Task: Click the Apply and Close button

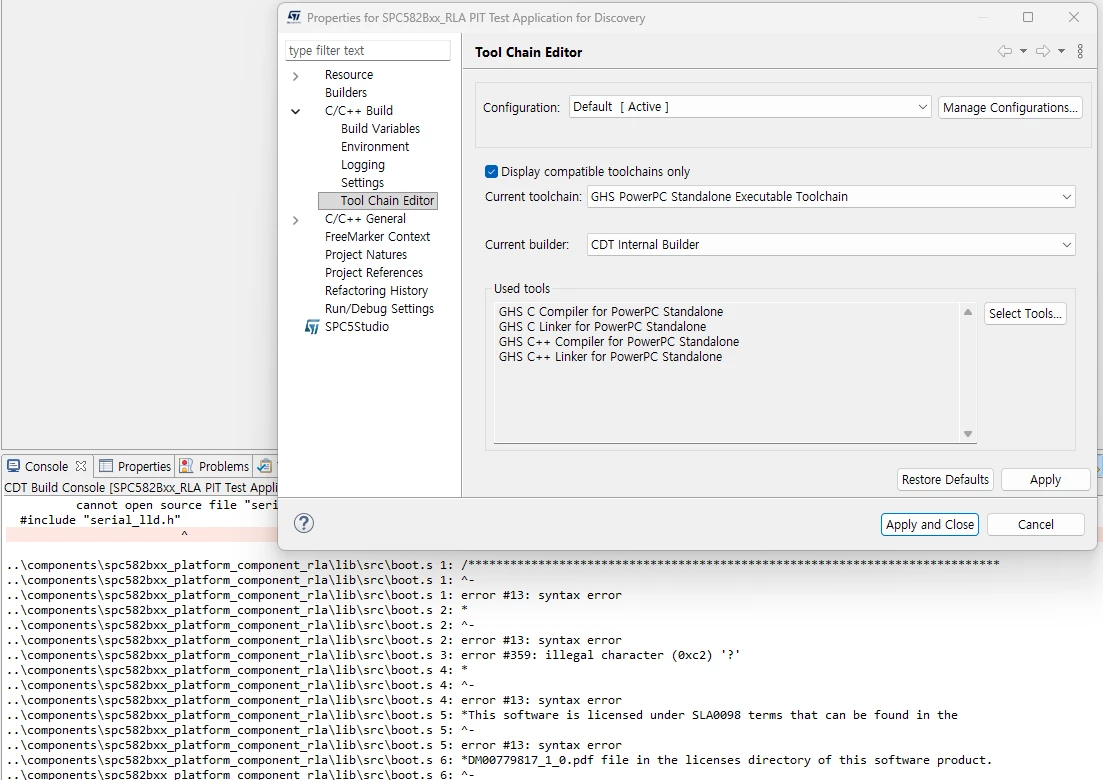Action: 929,524
